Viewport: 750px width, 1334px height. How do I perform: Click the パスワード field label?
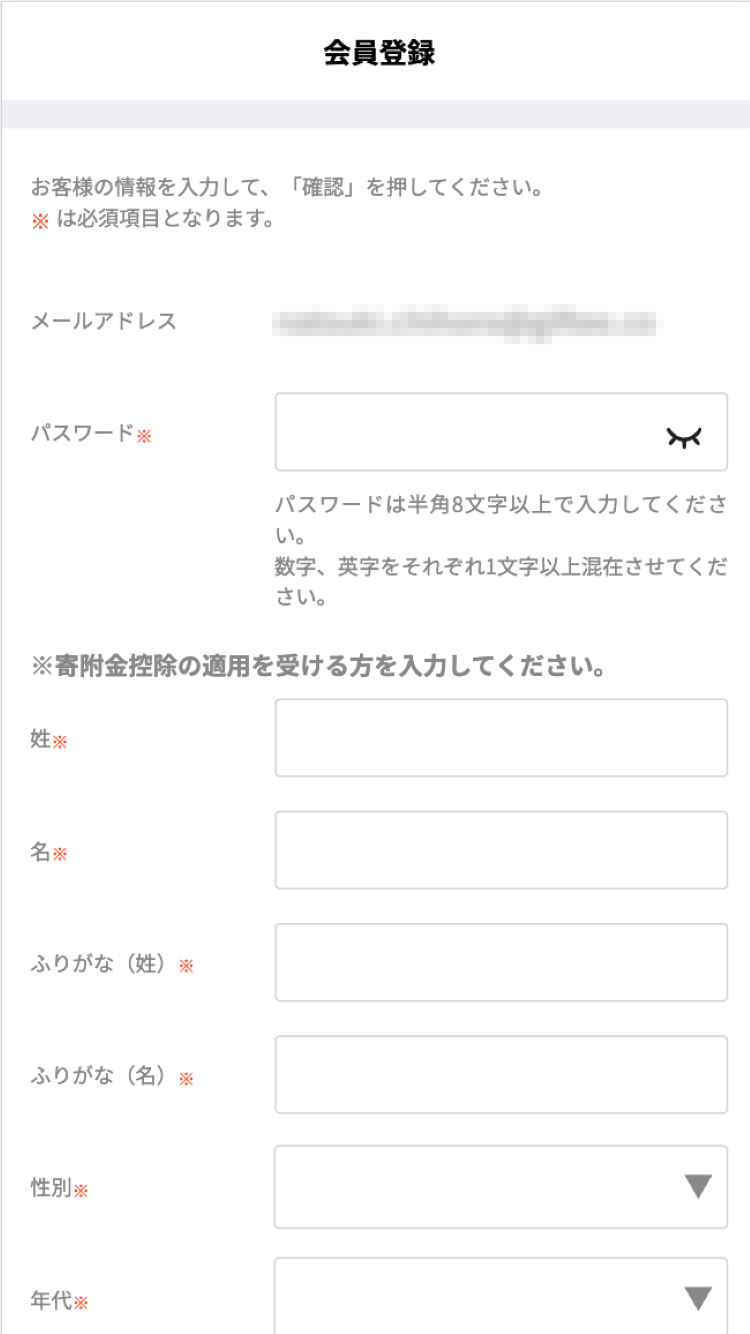82,433
